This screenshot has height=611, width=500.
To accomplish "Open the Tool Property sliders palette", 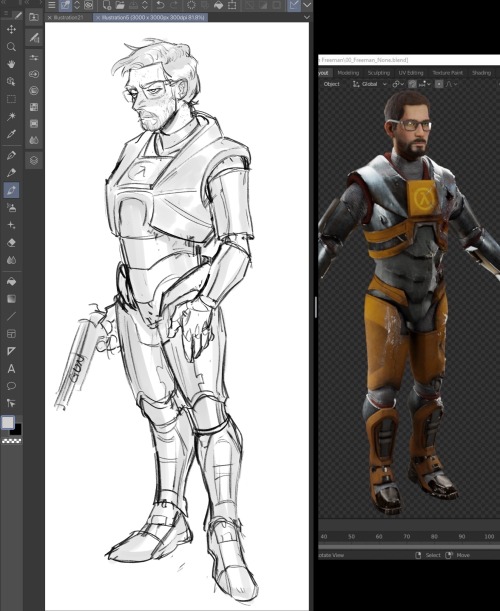I will [34, 58].
